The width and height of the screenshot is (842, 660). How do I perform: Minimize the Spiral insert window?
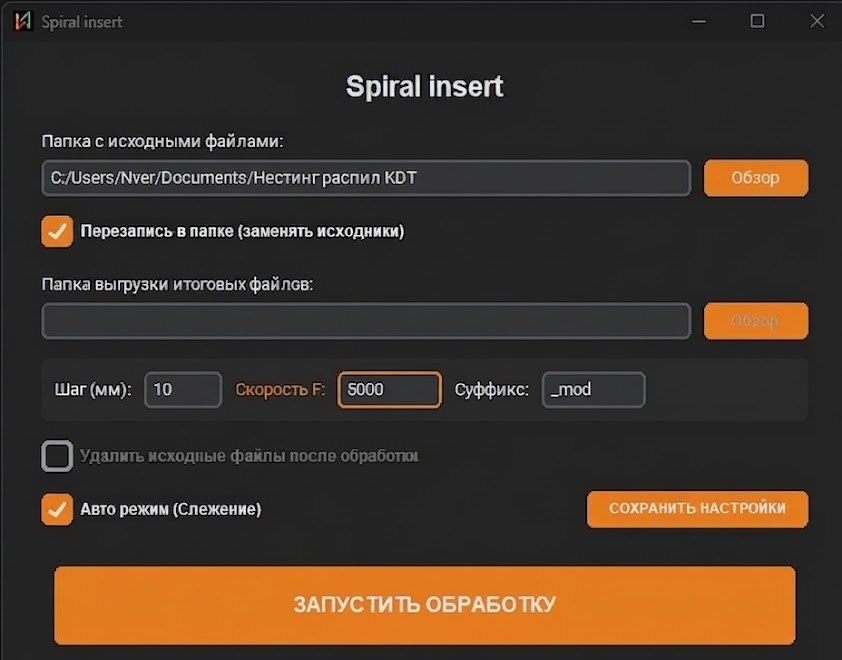(699, 21)
